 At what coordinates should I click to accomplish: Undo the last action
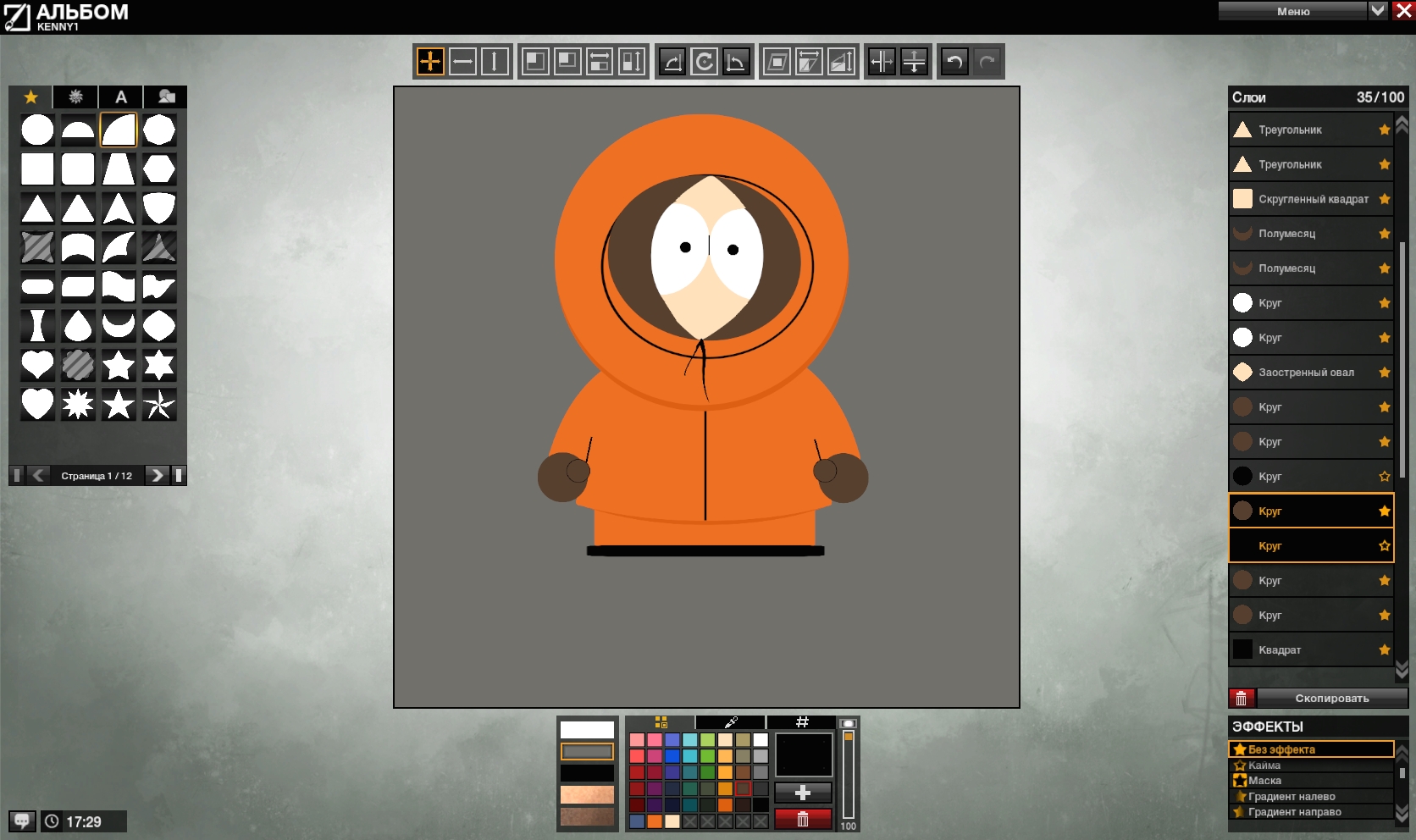(954, 61)
